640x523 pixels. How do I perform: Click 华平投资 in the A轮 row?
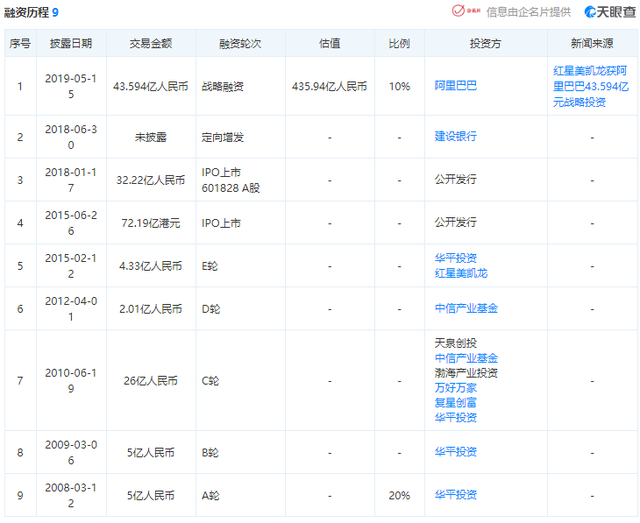(455, 494)
